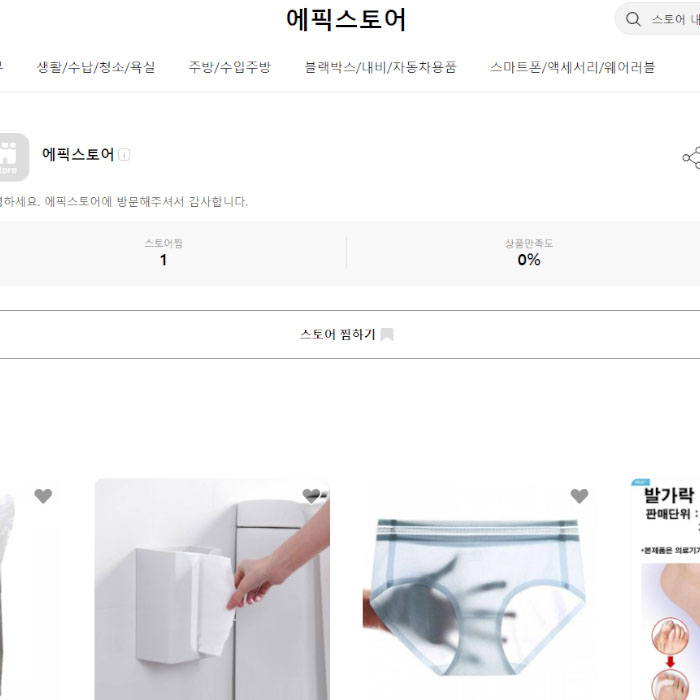Focus the store search input field
700x700 pixels.
675,19
